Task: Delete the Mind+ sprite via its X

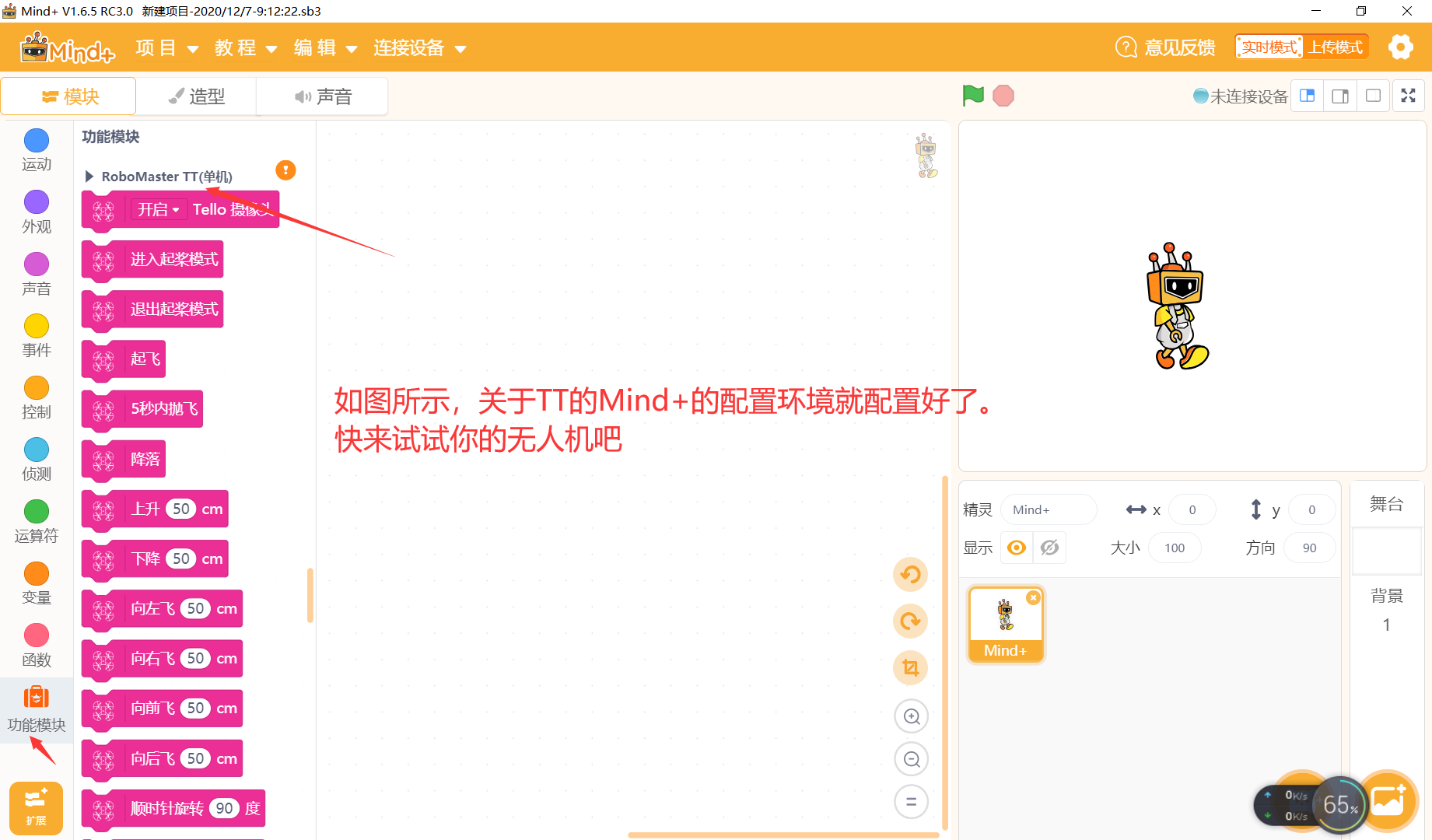Action: click(1033, 597)
